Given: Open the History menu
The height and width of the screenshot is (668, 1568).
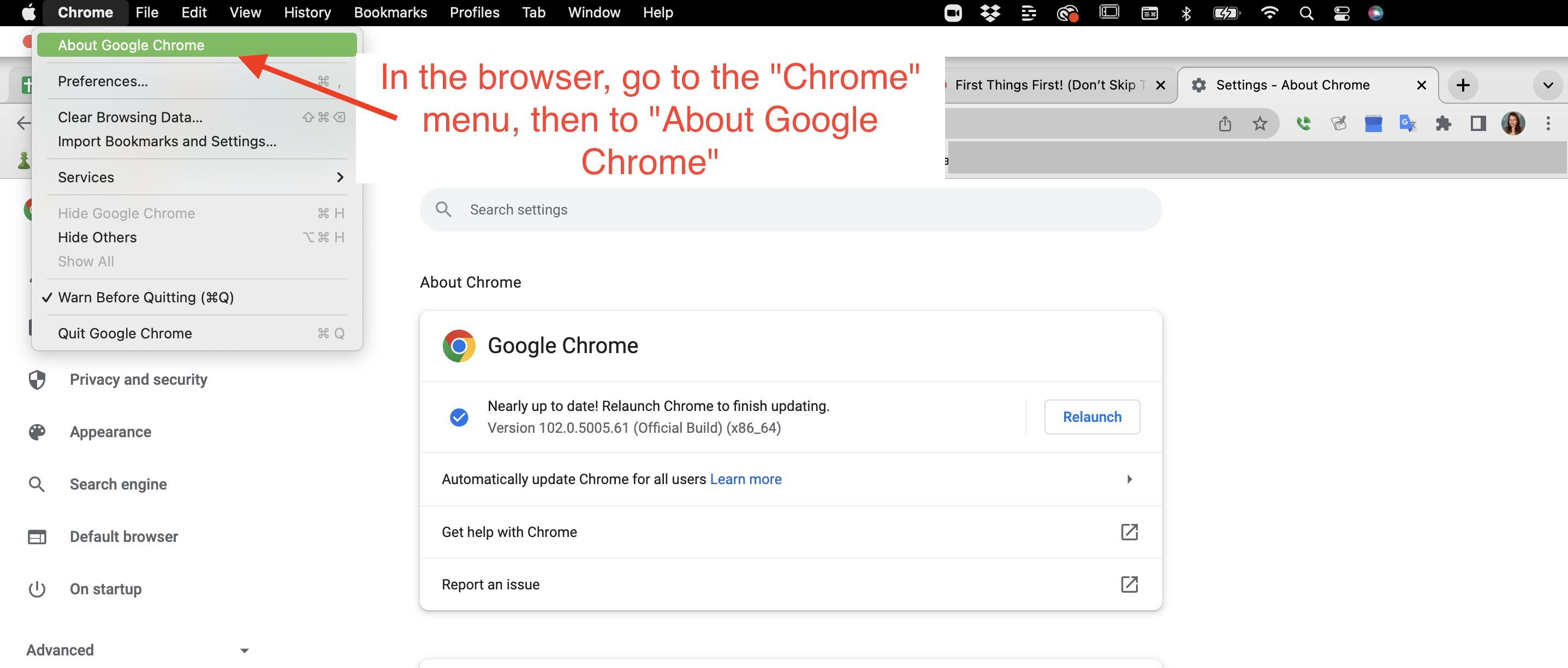Looking at the screenshot, I should coord(307,12).
